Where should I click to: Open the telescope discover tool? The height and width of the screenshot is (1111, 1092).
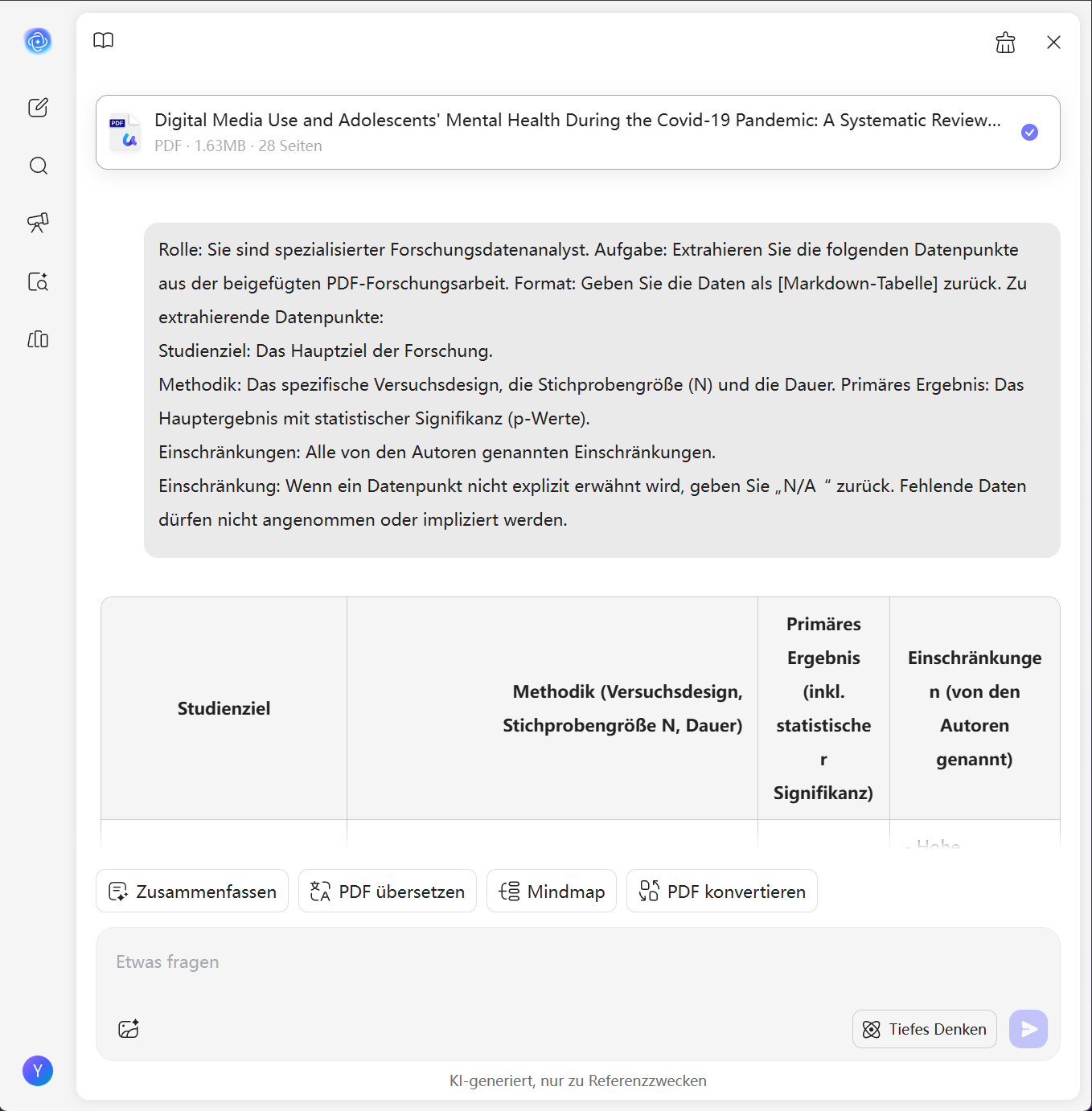[x=38, y=223]
